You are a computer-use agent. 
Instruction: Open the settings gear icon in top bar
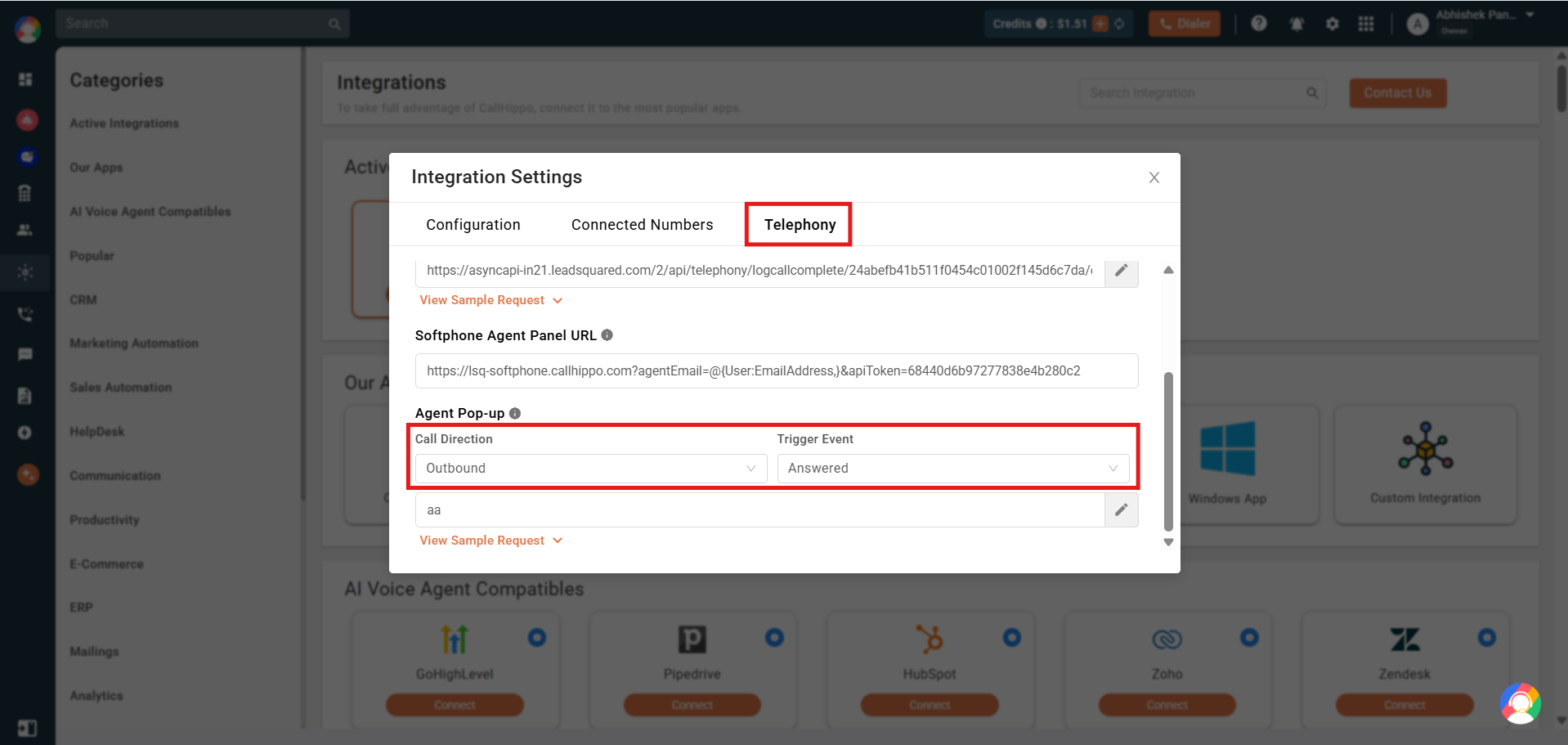(1333, 24)
